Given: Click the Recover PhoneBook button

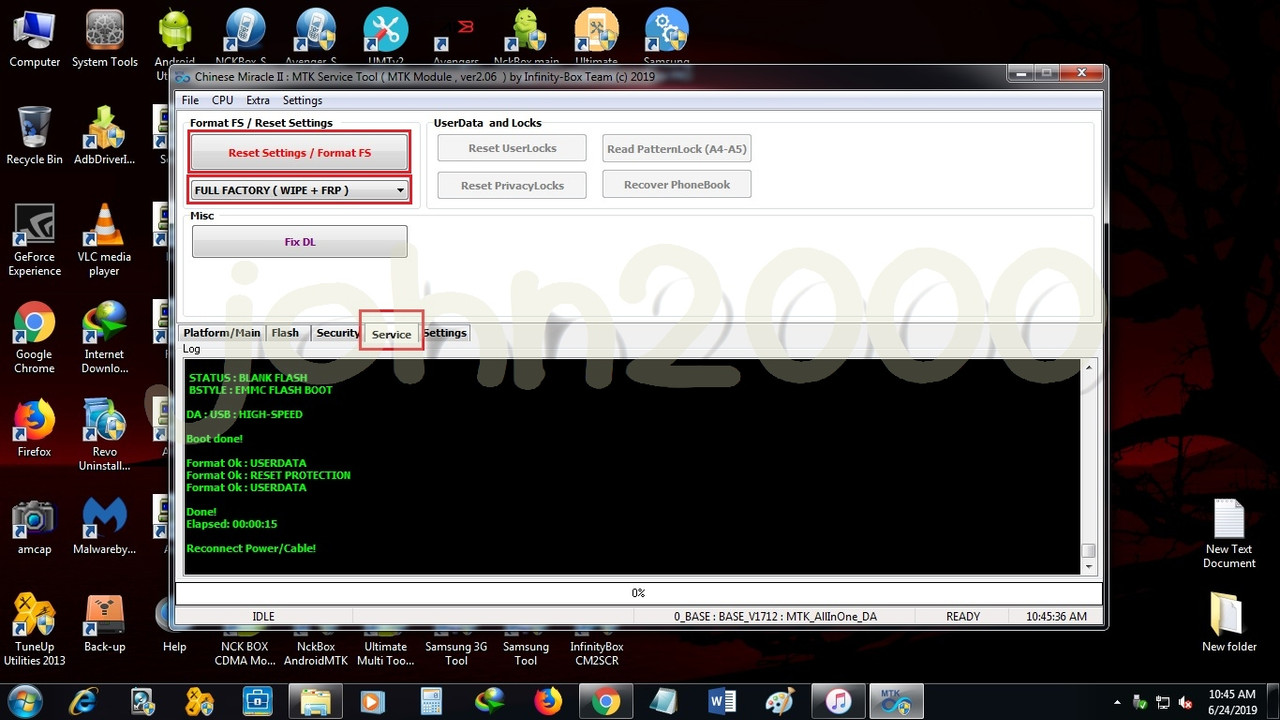Looking at the screenshot, I should tap(676, 184).
